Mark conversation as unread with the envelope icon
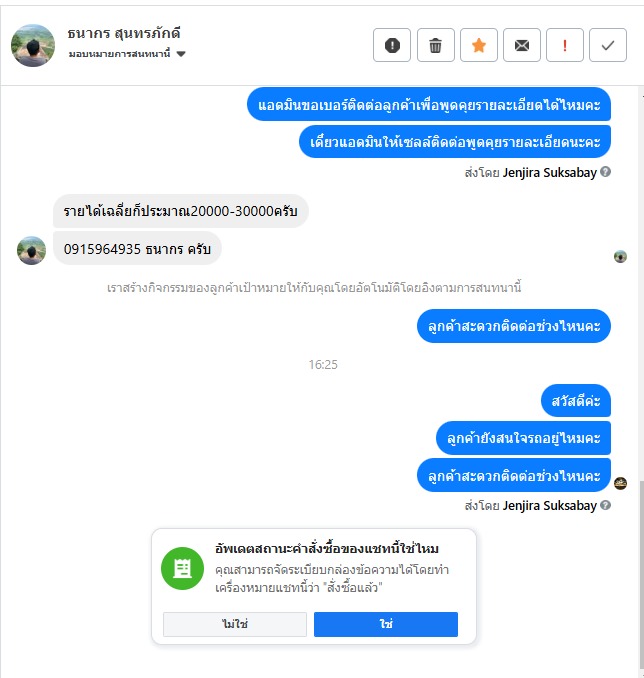The height and width of the screenshot is (678, 644). click(522, 45)
